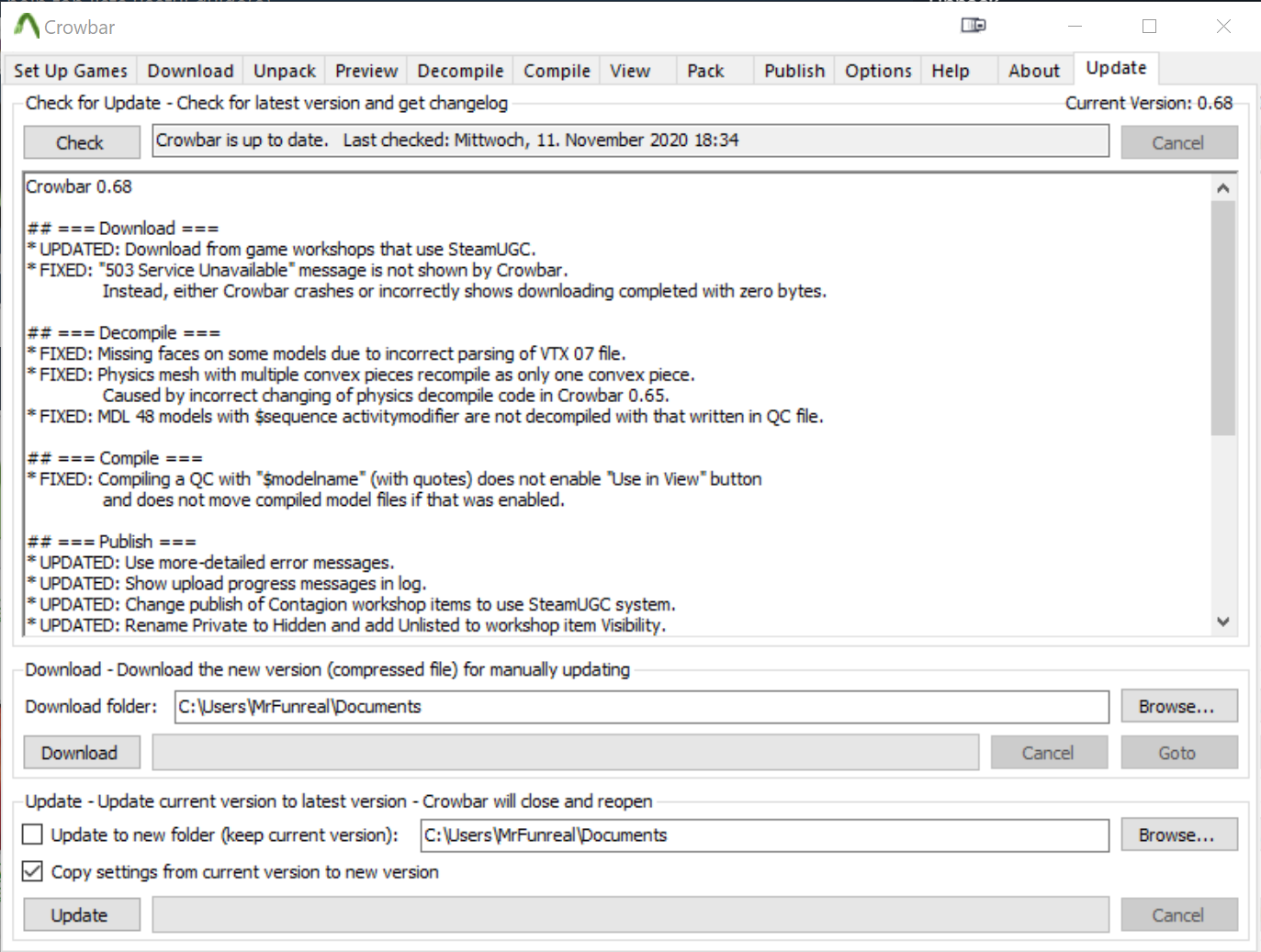Open the Options tab
The height and width of the screenshot is (952, 1261).
click(878, 71)
